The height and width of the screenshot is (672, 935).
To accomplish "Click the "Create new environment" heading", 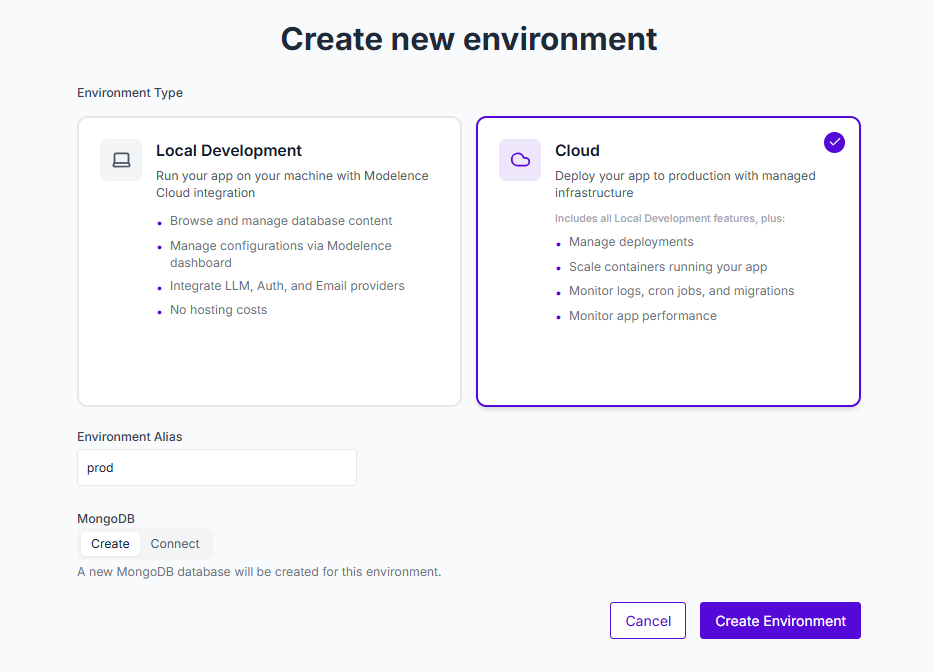I will (468, 39).
